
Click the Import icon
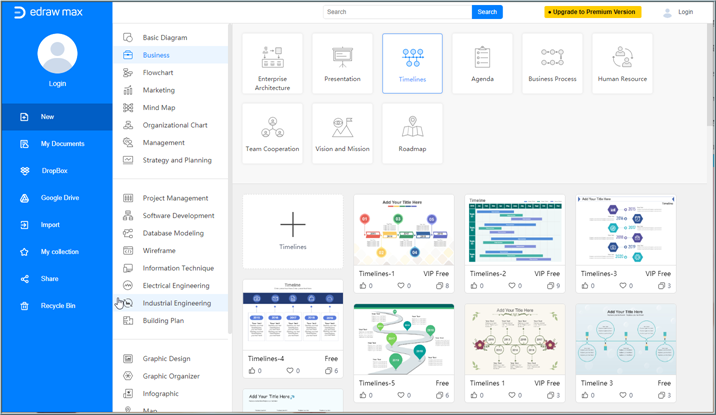(x=24, y=225)
